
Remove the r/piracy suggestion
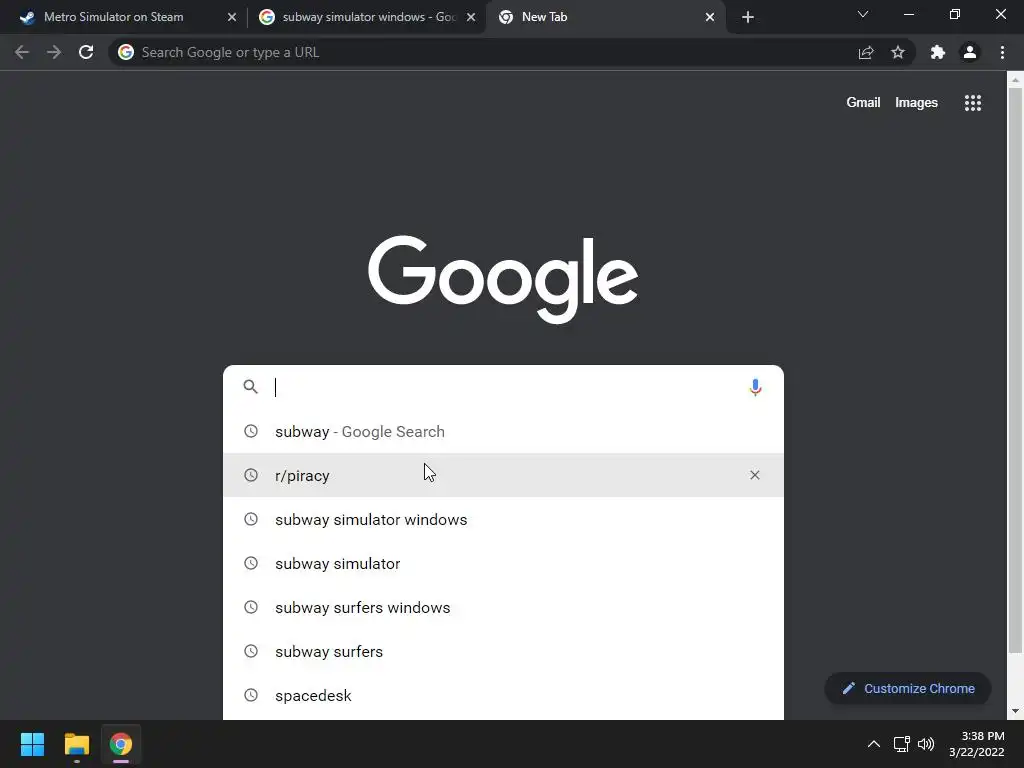coord(755,475)
